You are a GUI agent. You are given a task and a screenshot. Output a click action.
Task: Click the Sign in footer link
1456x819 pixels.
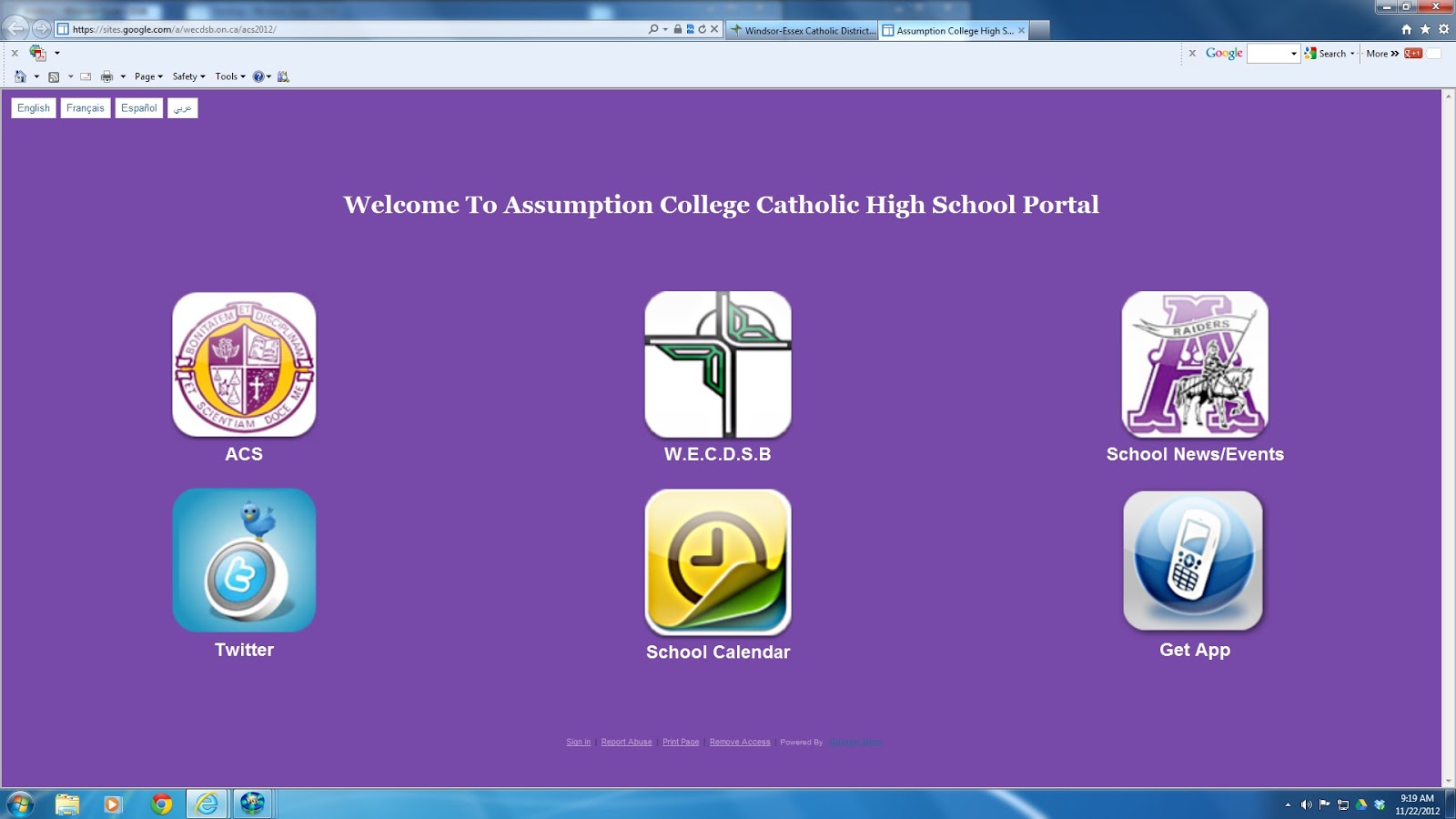pos(578,743)
